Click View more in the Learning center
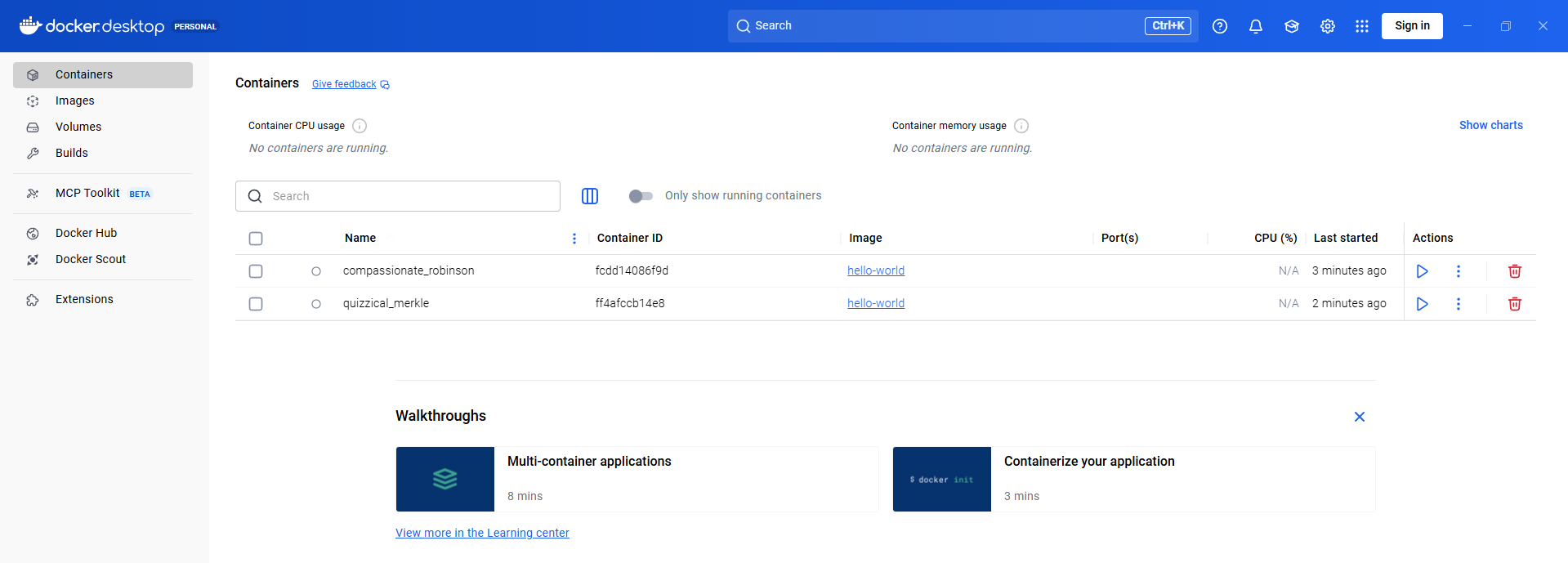The image size is (1568, 563). tap(482, 533)
